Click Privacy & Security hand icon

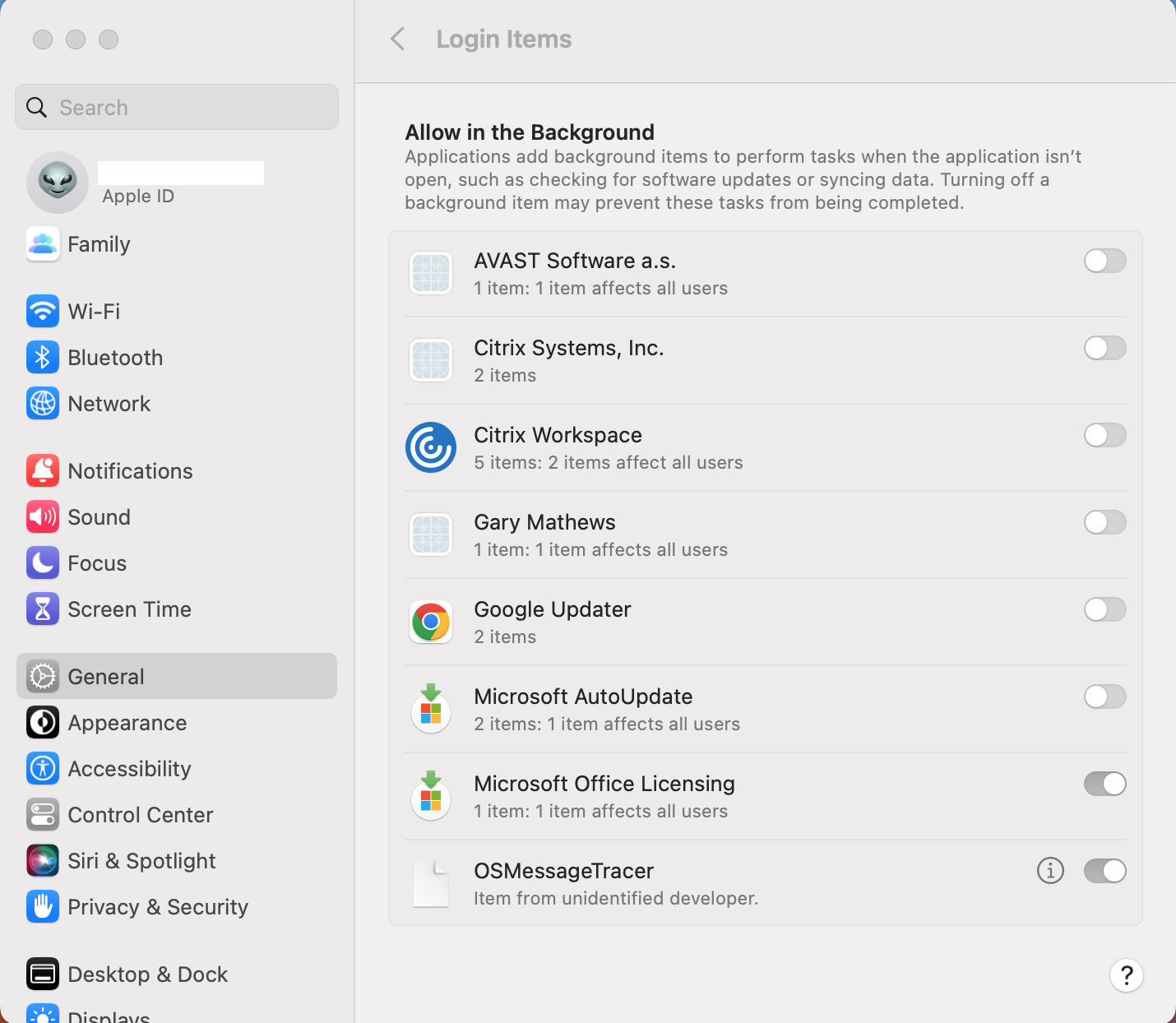[43, 907]
